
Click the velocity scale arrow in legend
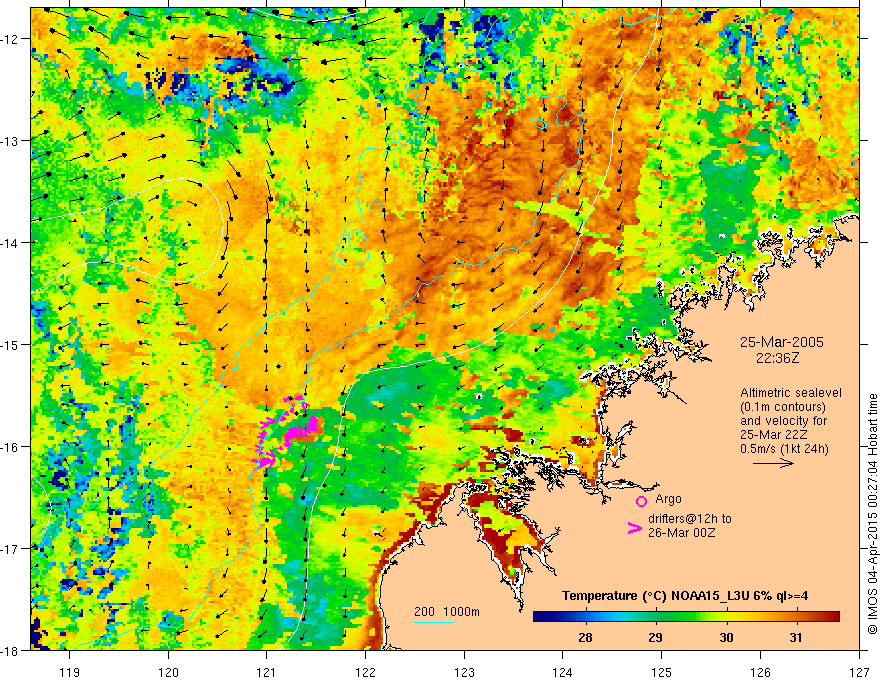pos(773,463)
